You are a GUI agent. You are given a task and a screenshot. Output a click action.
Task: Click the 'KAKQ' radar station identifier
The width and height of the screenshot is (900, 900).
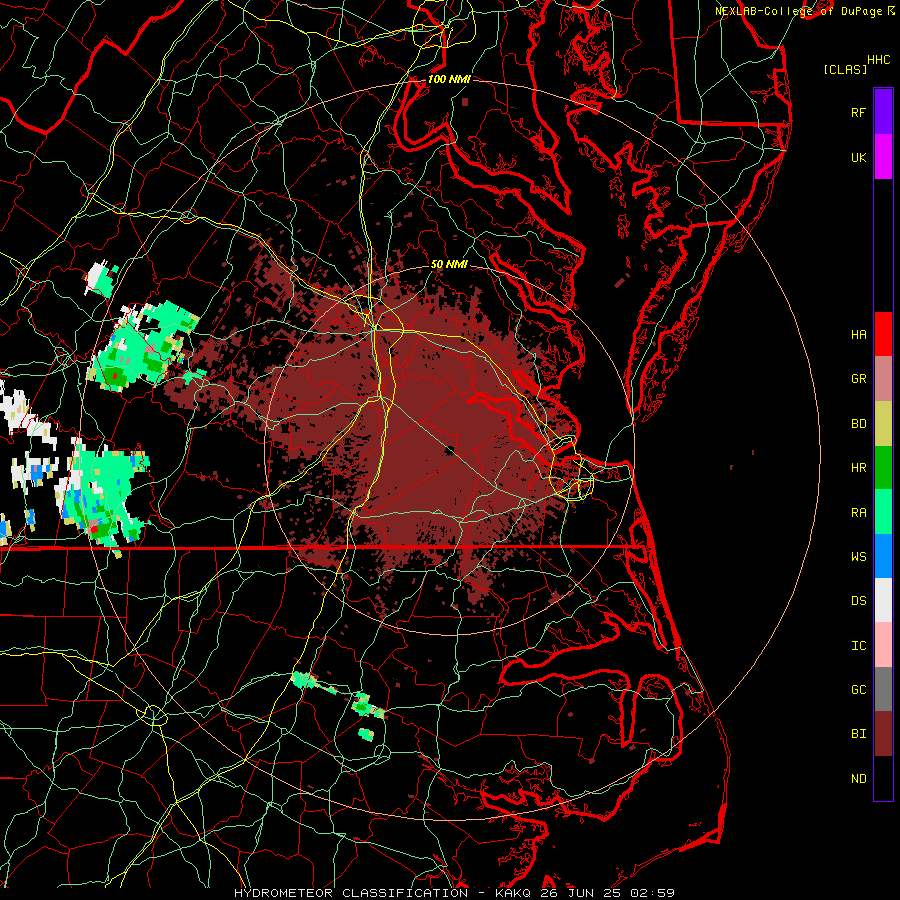[513, 893]
